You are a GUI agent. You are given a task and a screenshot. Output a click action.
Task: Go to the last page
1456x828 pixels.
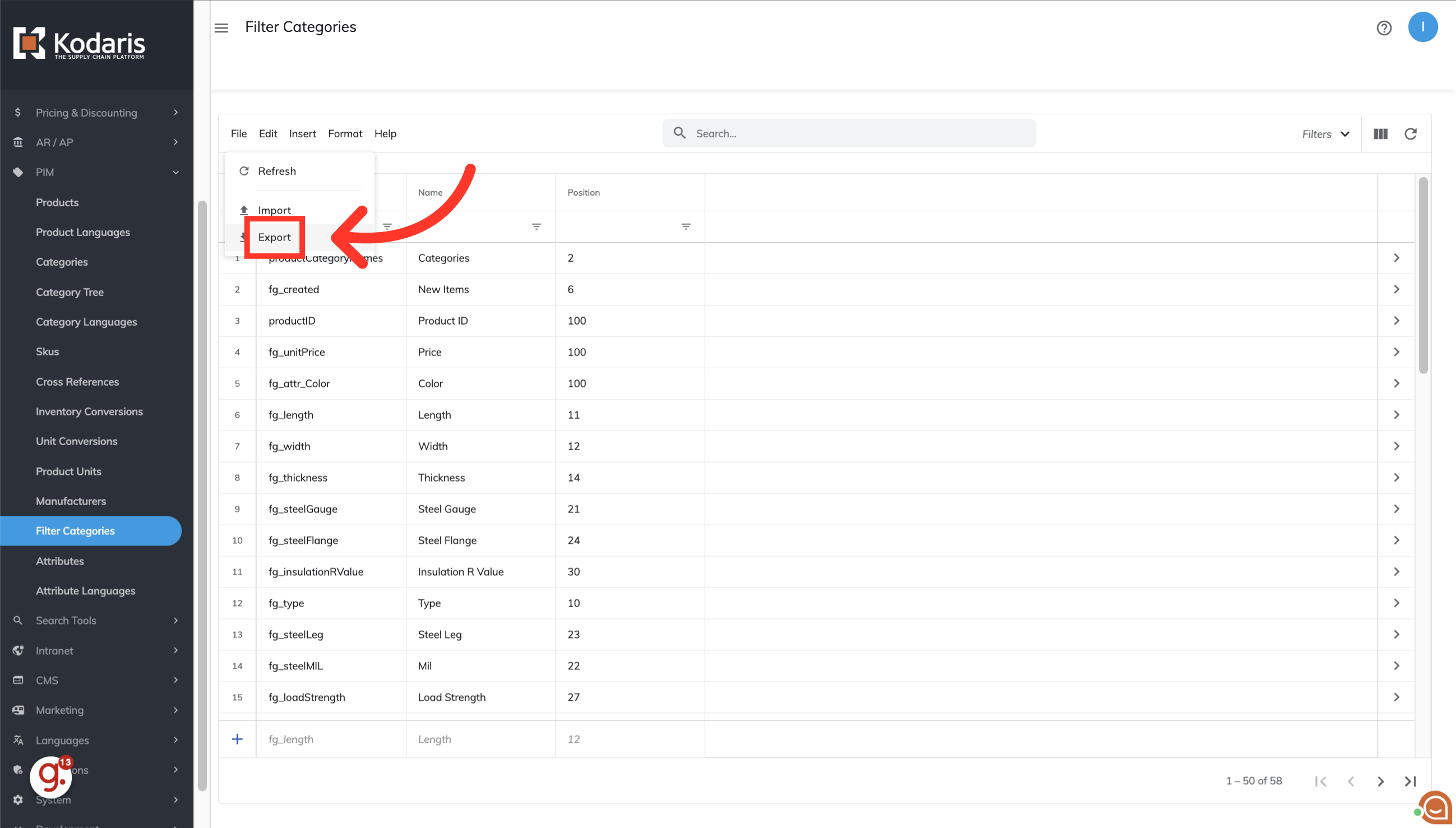point(1410,781)
